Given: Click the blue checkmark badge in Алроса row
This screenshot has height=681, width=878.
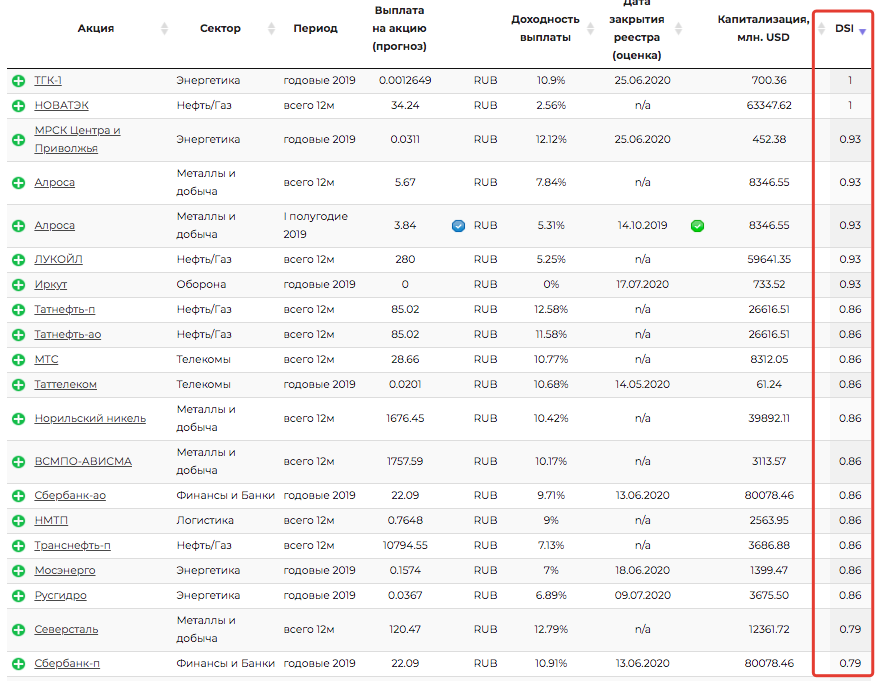Looking at the screenshot, I should pyautogui.click(x=458, y=226).
